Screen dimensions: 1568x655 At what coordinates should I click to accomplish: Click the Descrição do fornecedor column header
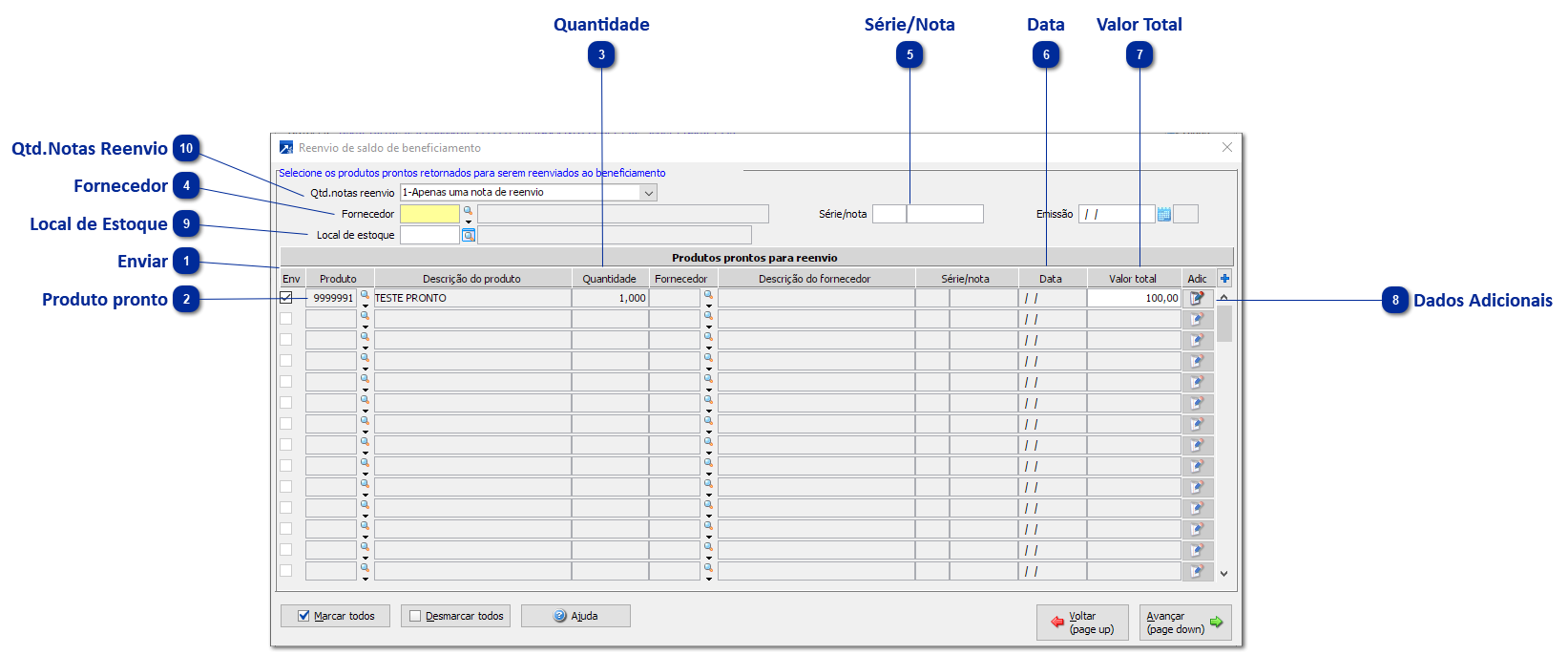815,279
